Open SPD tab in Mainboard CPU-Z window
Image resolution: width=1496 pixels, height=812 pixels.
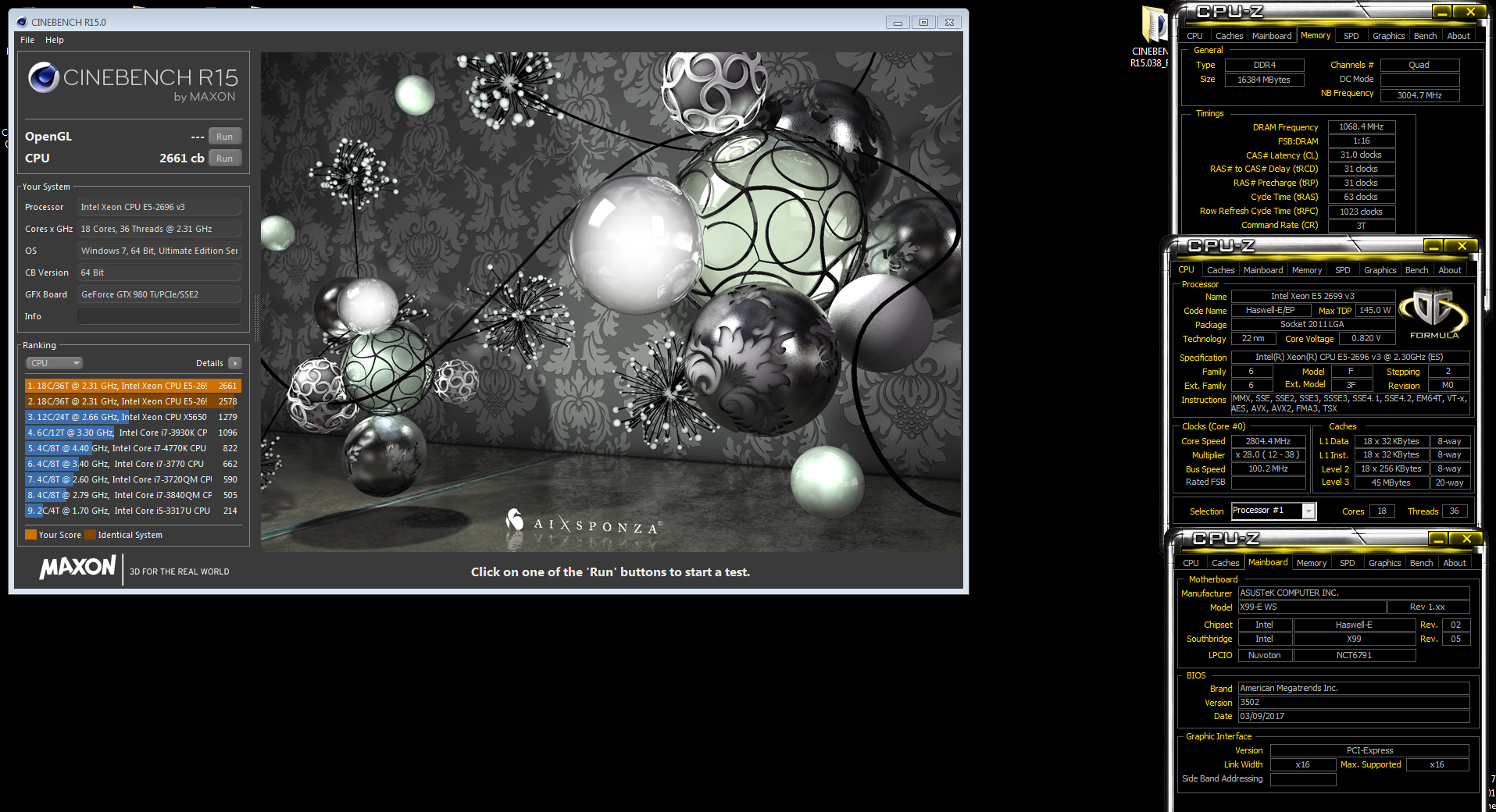1347,563
